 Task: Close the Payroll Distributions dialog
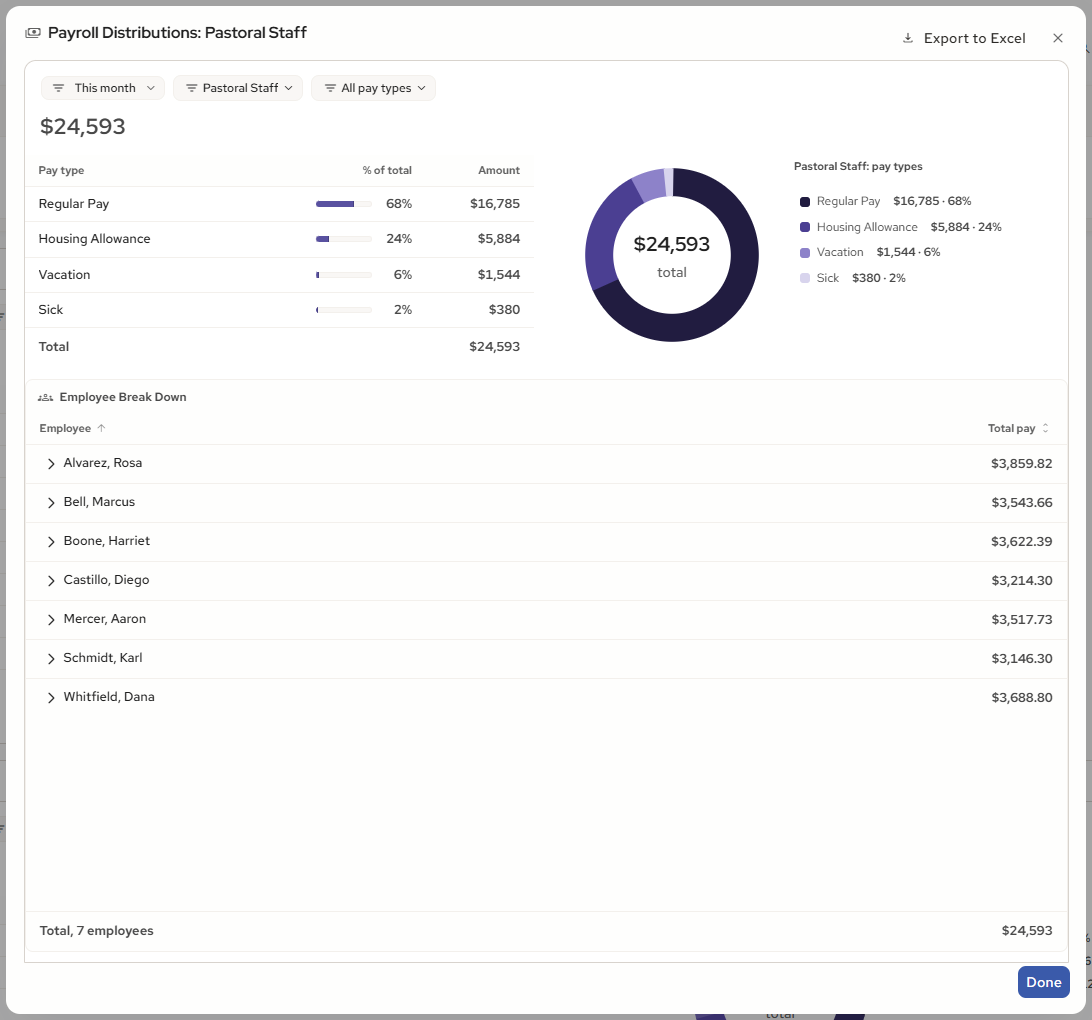pos(1057,38)
